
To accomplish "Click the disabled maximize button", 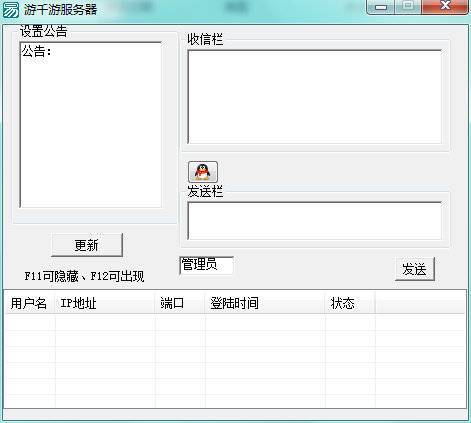I will 408,6.
